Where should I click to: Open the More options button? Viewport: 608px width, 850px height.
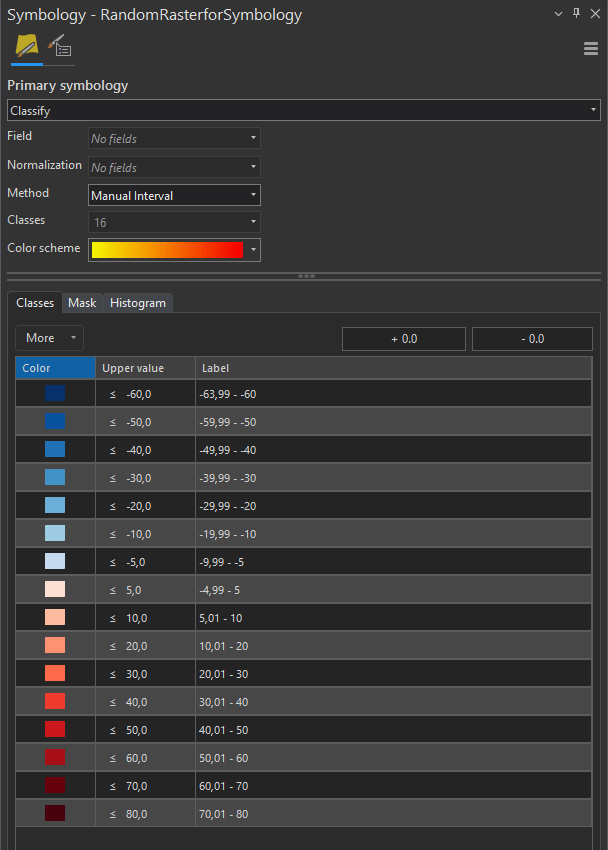tap(49, 338)
